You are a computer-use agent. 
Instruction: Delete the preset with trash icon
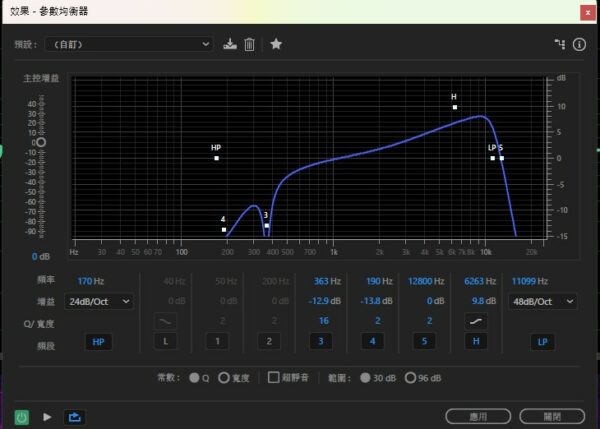pyautogui.click(x=250, y=44)
